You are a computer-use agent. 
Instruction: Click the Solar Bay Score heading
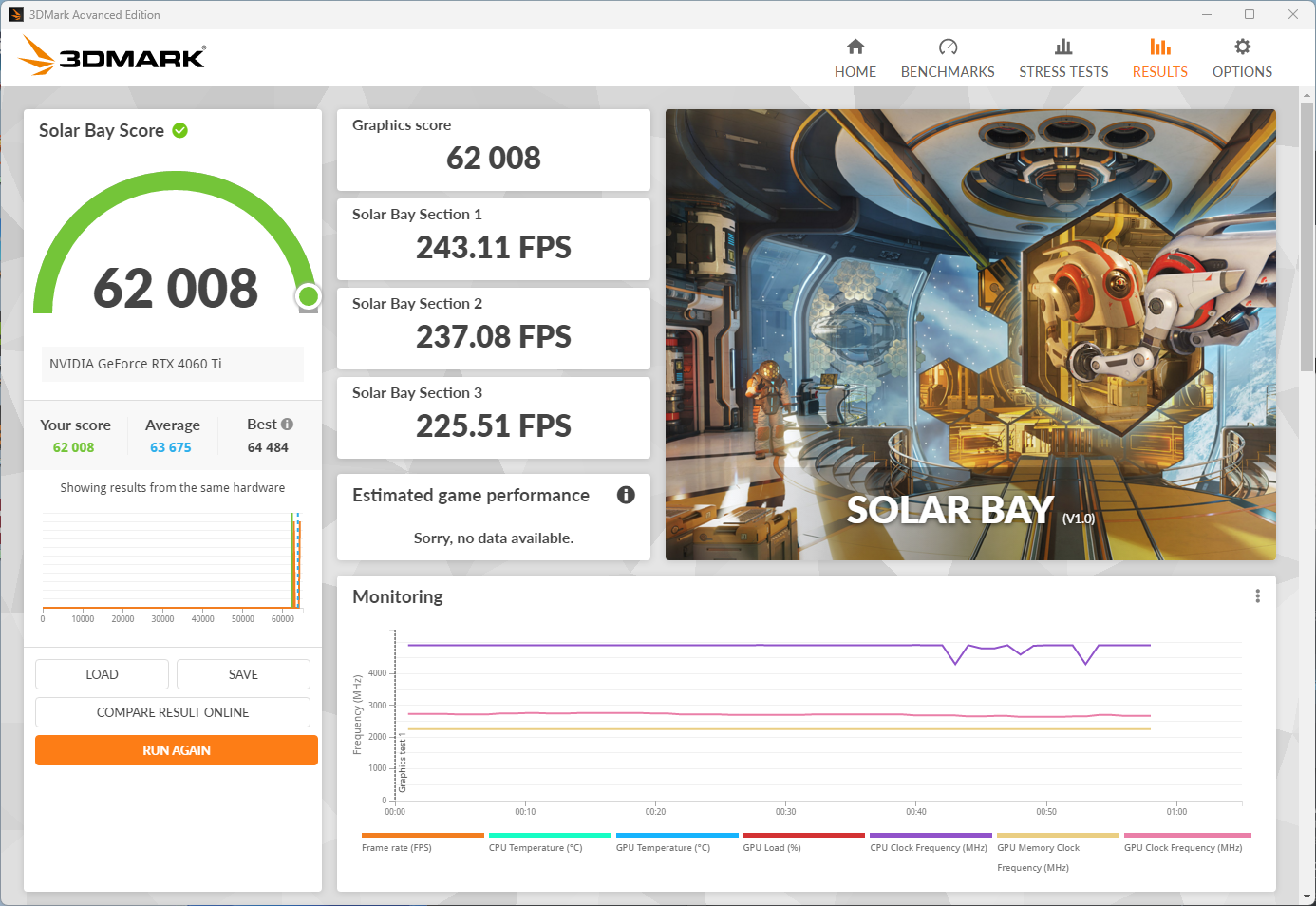[x=102, y=131]
